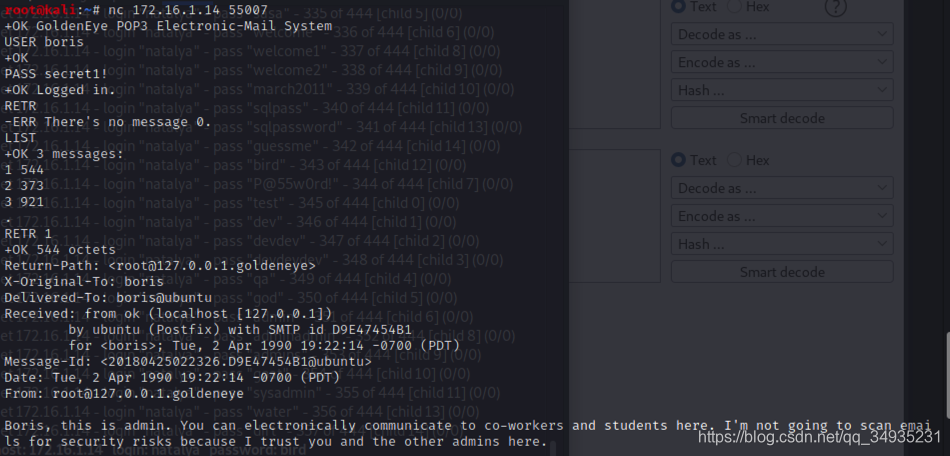Open 'Hash ...' dropdown in first decoder box

coord(782,90)
